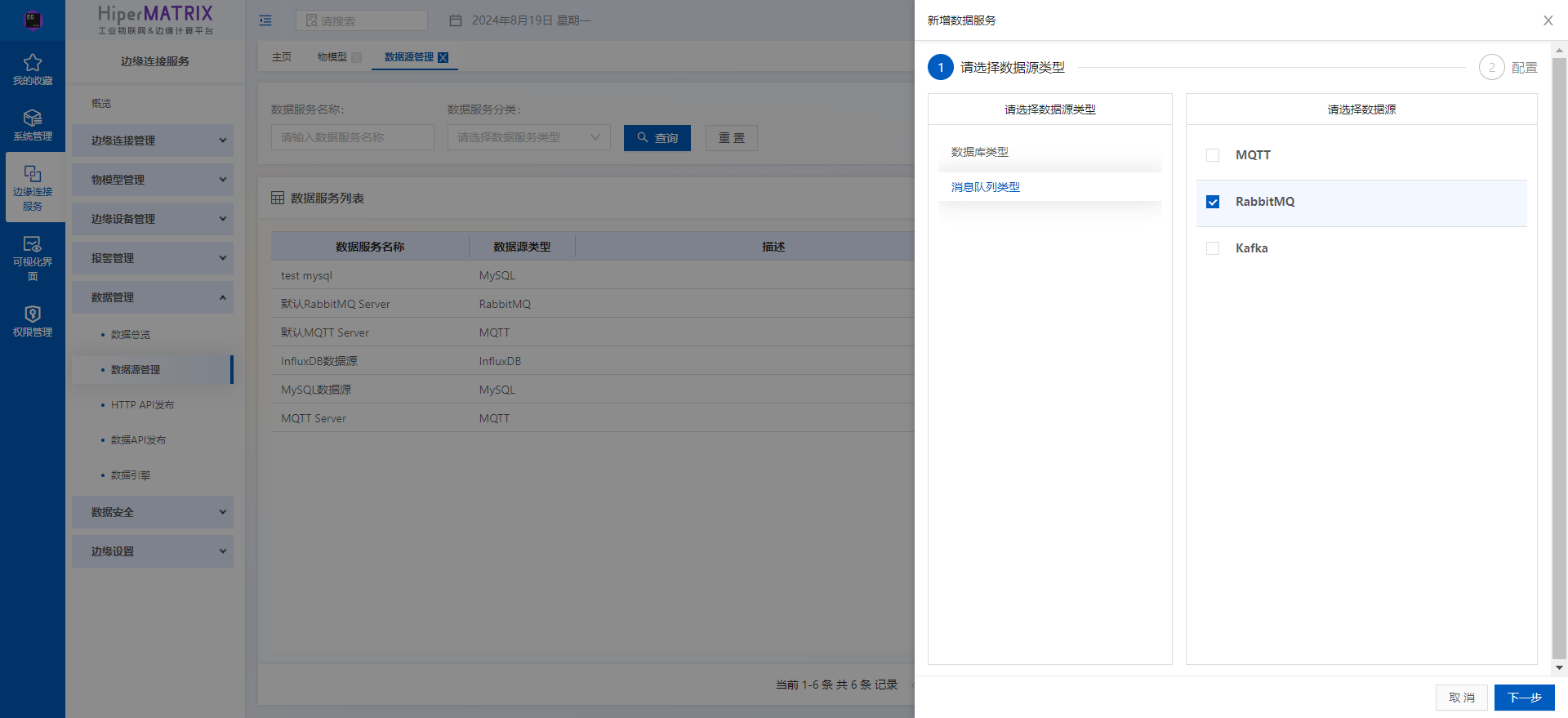
Task: Switch to the 物模型 tab
Action: (332, 57)
